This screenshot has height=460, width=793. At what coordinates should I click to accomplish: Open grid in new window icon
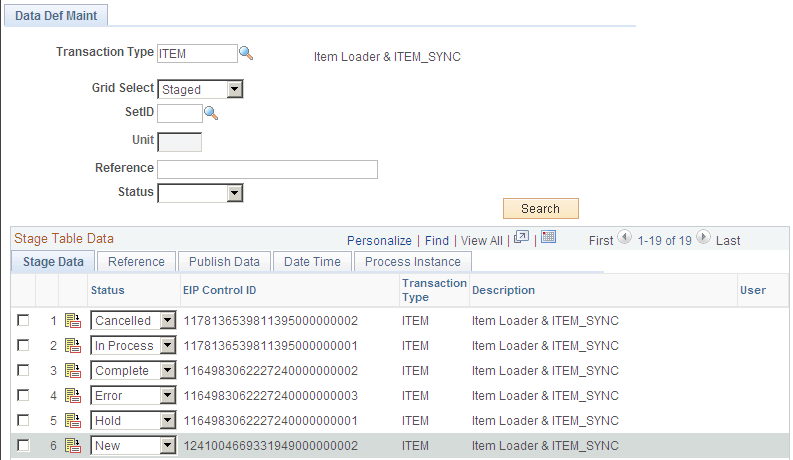point(521,237)
